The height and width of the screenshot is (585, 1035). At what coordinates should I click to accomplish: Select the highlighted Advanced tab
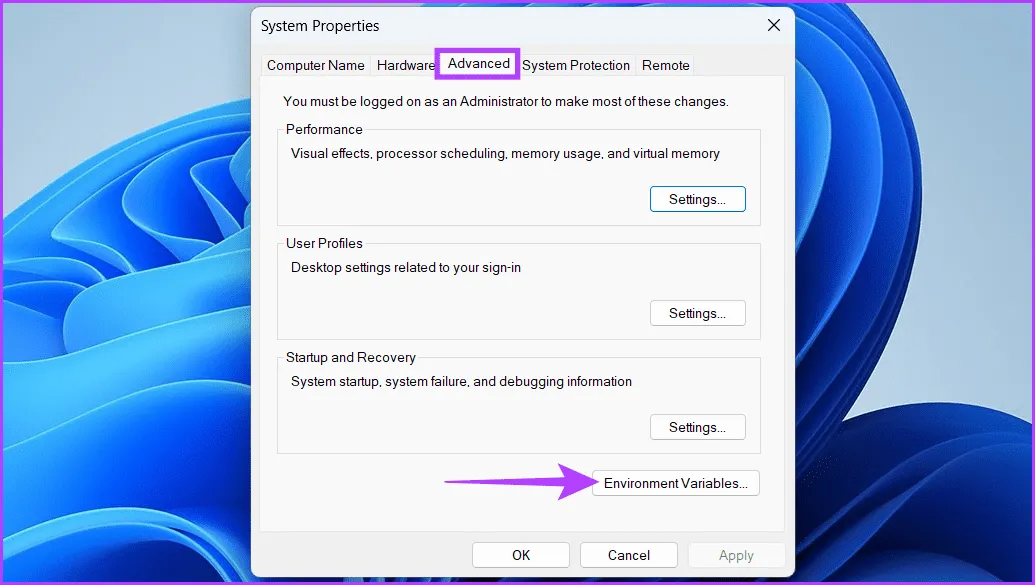(479, 63)
